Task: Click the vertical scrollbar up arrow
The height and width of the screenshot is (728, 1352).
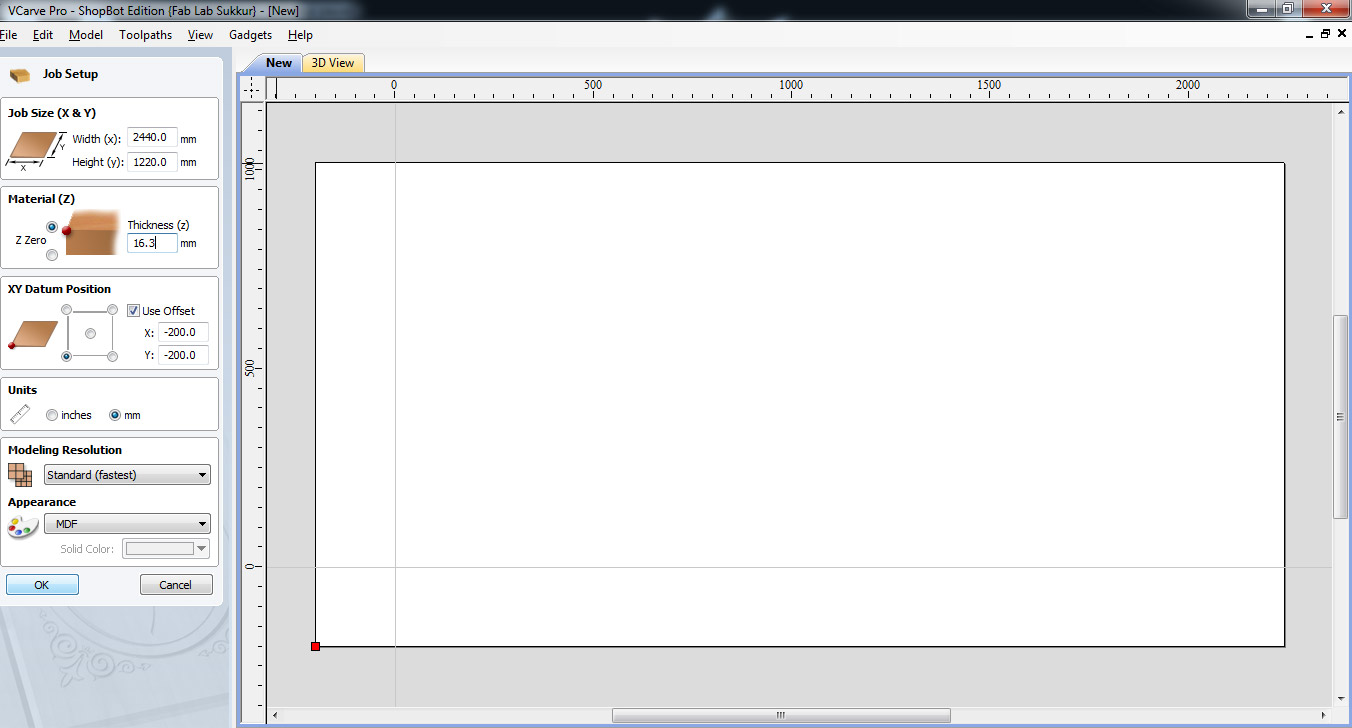Action: click(1341, 111)
